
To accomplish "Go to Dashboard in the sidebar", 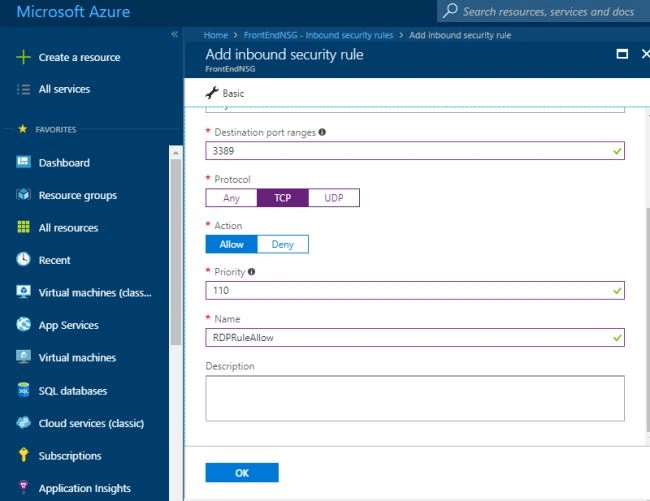I will [x=64, y=162].
